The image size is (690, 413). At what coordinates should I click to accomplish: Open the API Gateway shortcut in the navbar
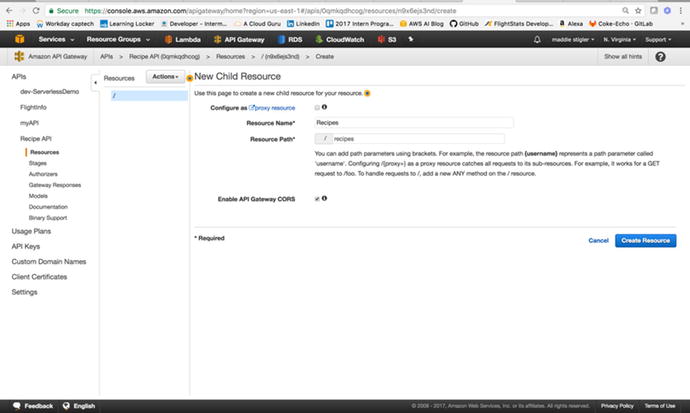pyautogui.click(x=239, y=40)
